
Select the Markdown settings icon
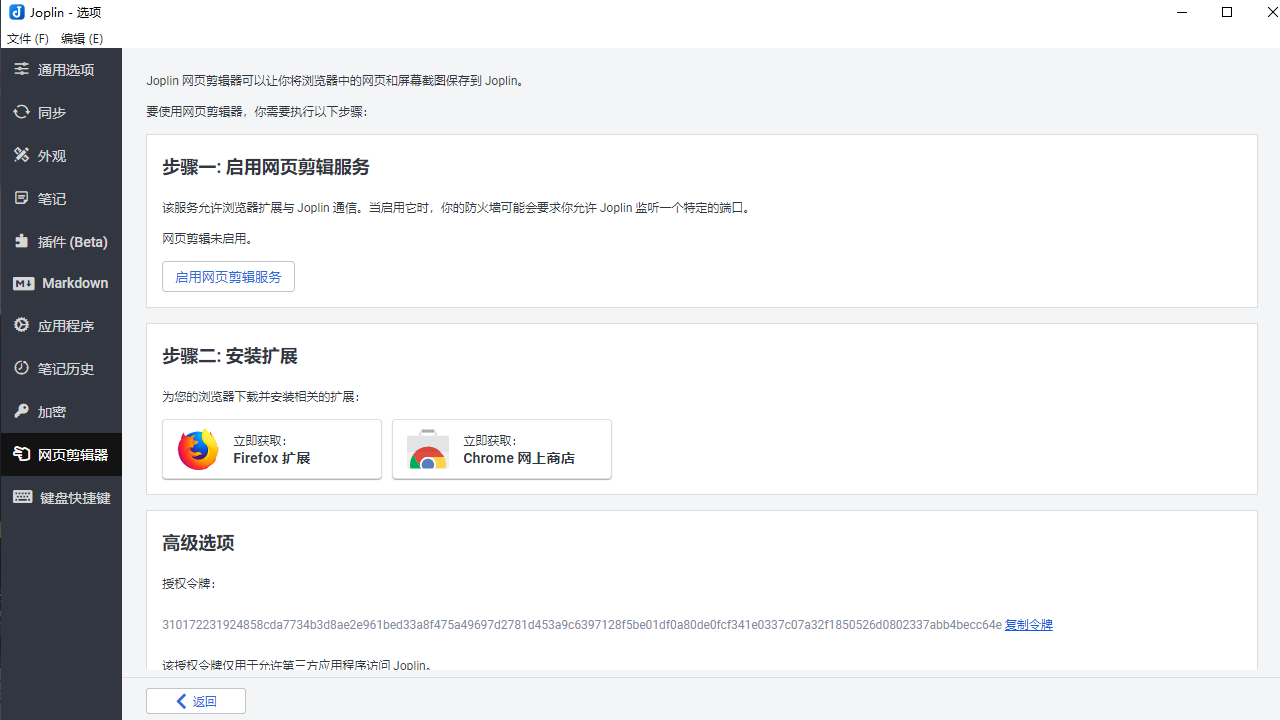pos(60,283)
